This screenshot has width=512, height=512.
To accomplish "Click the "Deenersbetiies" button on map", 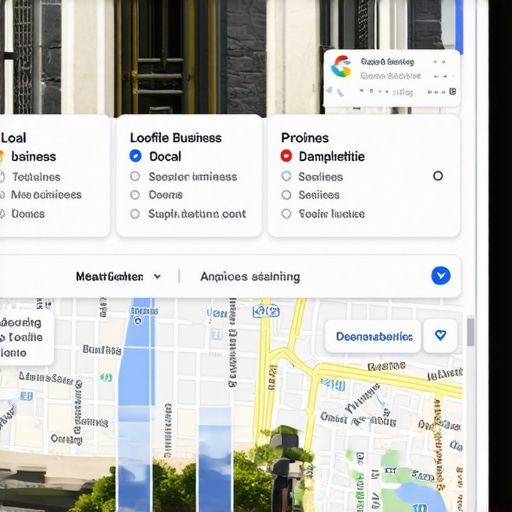I will 374,336.
